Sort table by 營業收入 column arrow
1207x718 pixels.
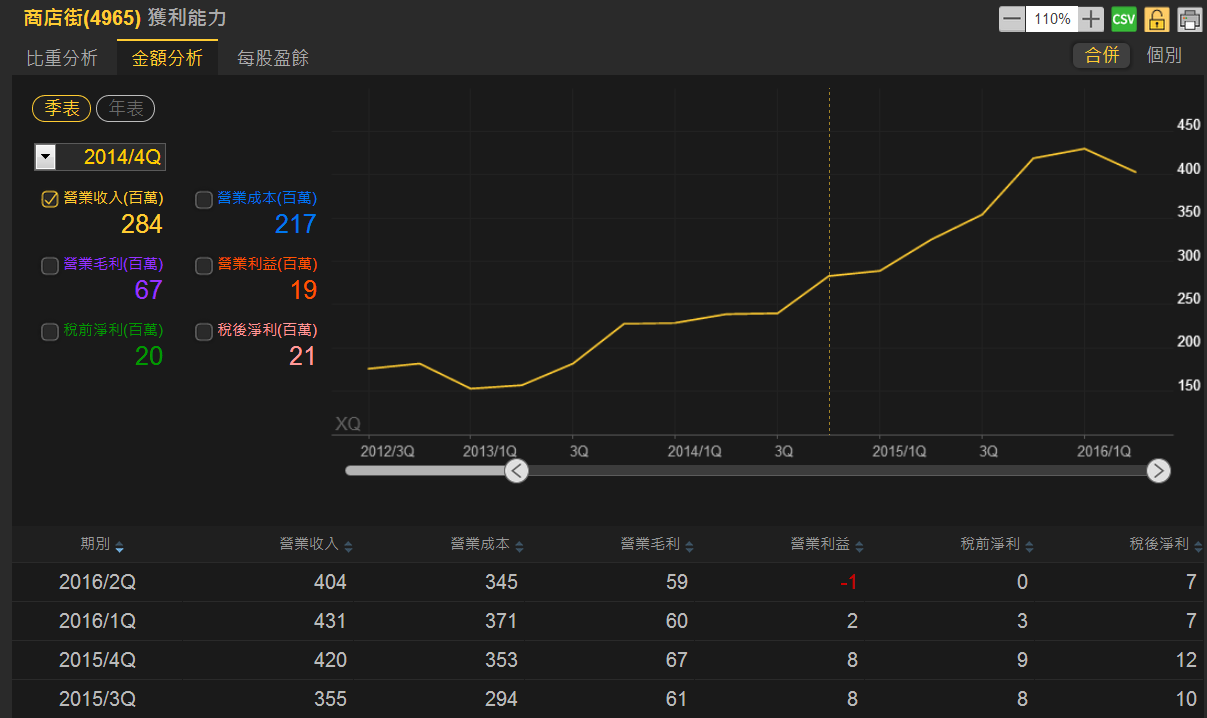(348, 547)
